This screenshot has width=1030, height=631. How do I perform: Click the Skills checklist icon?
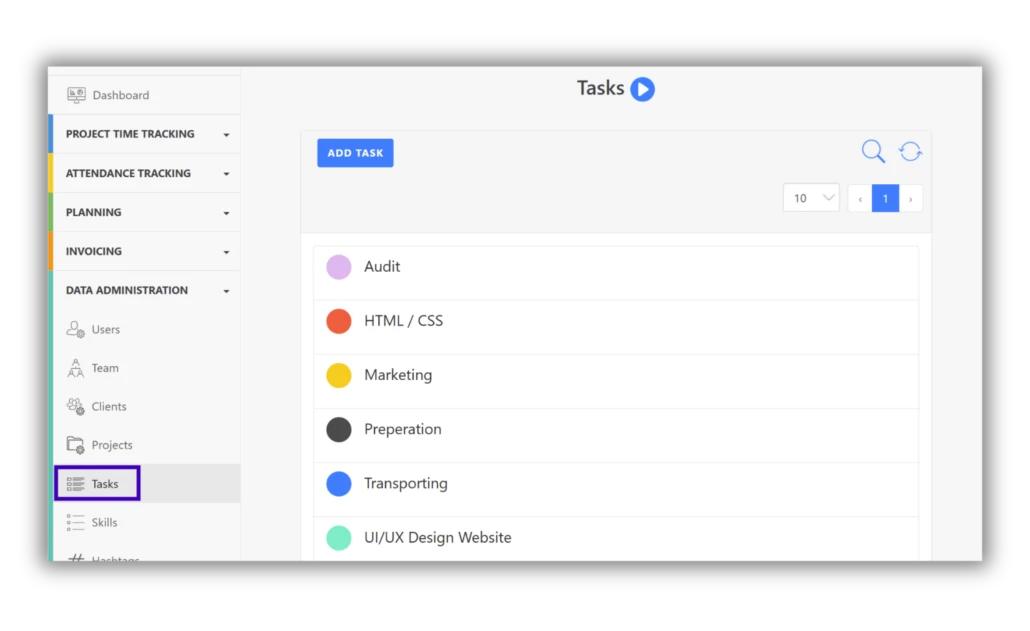tap(77, 522)
